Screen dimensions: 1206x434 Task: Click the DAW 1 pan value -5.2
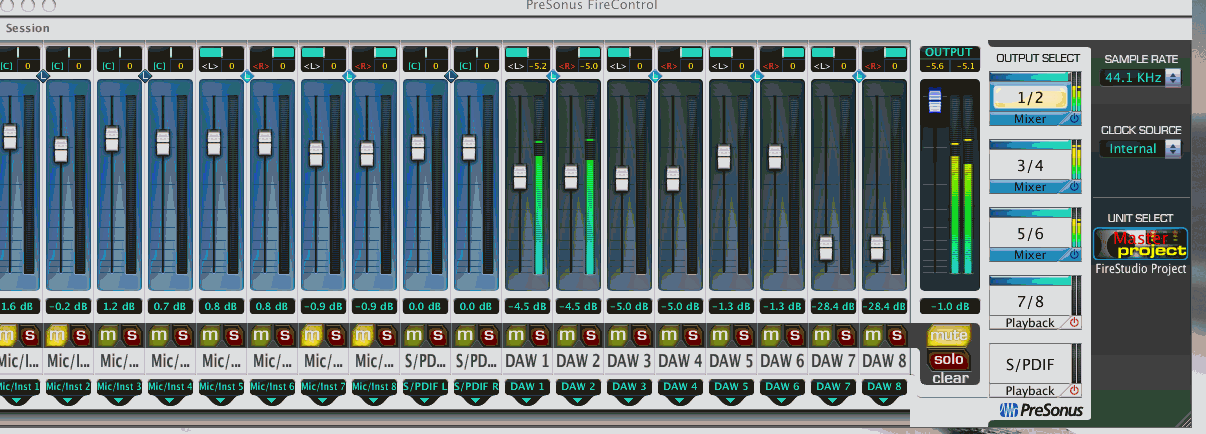539,66
